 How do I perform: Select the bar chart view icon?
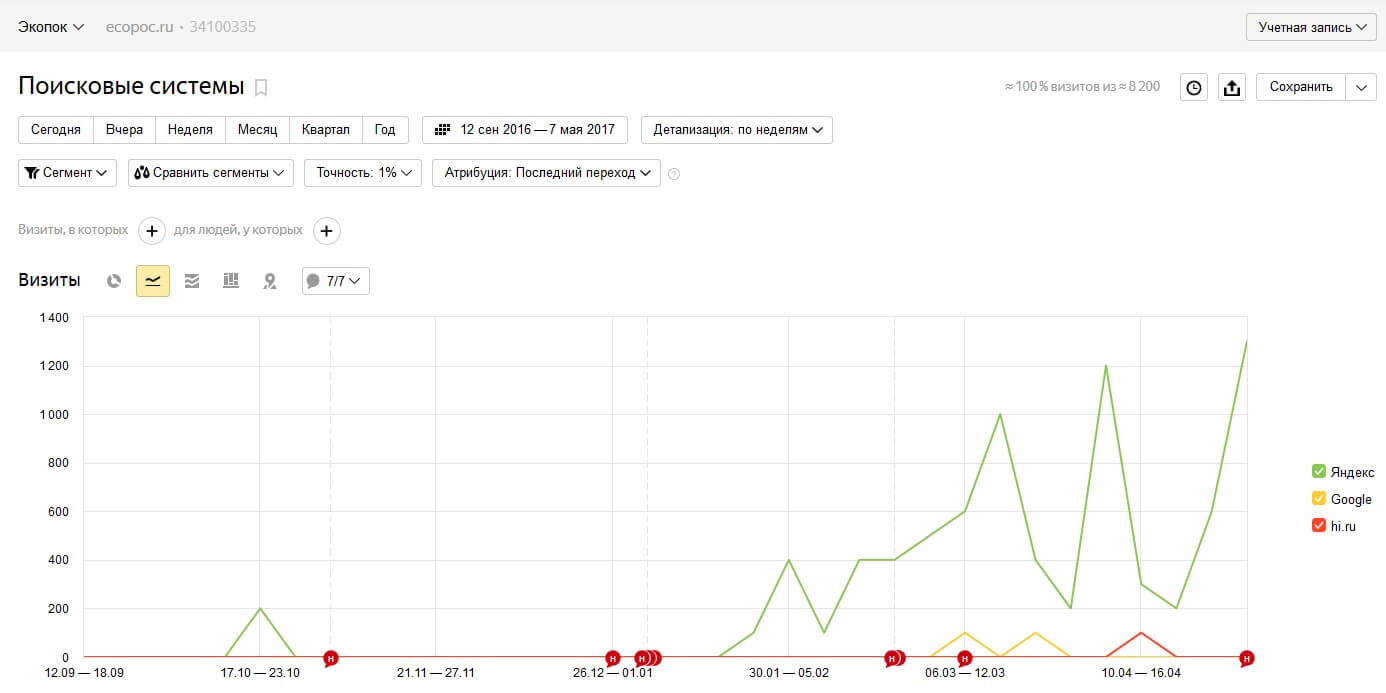[x=231, y=281]
